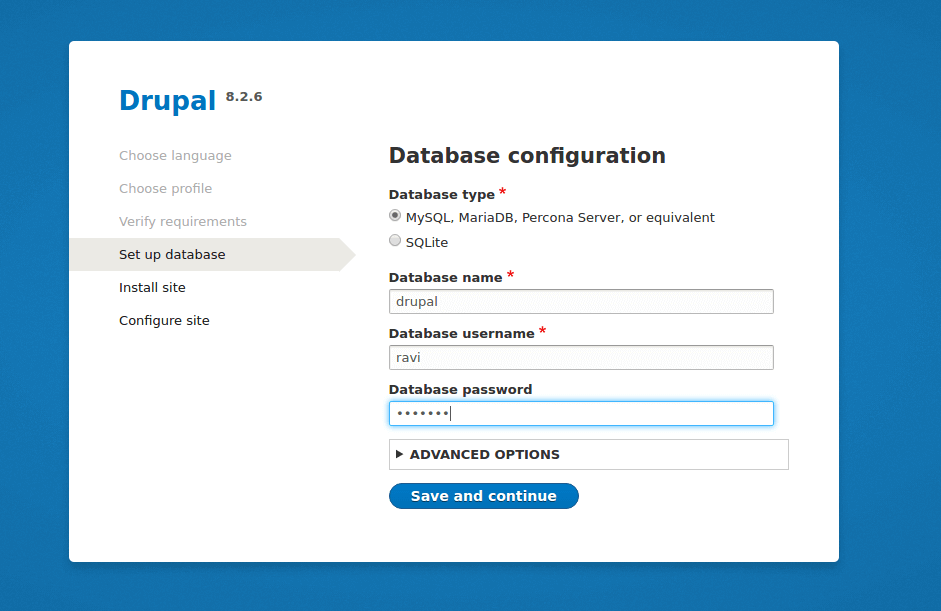Open the Choose profile step

click(x=165, y=188)
